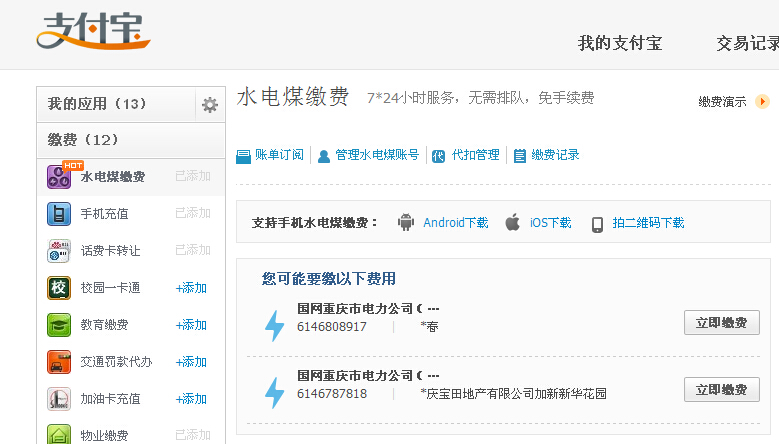This screenshot has width=779, height=444.
Task: Open 交易记录 in top navigation
Action: coord(747,43)
